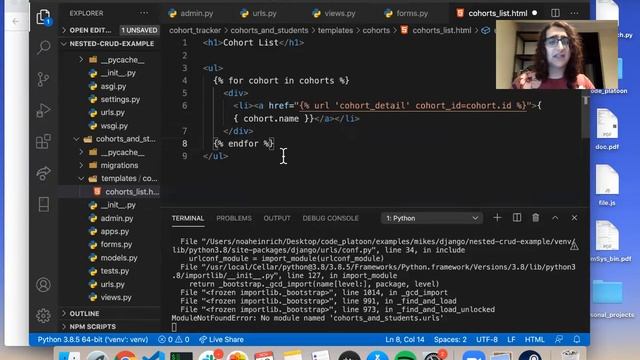Switch to admin.py tab
The height and width of the screenshot is (360, 640).
[x=191, y=13]
